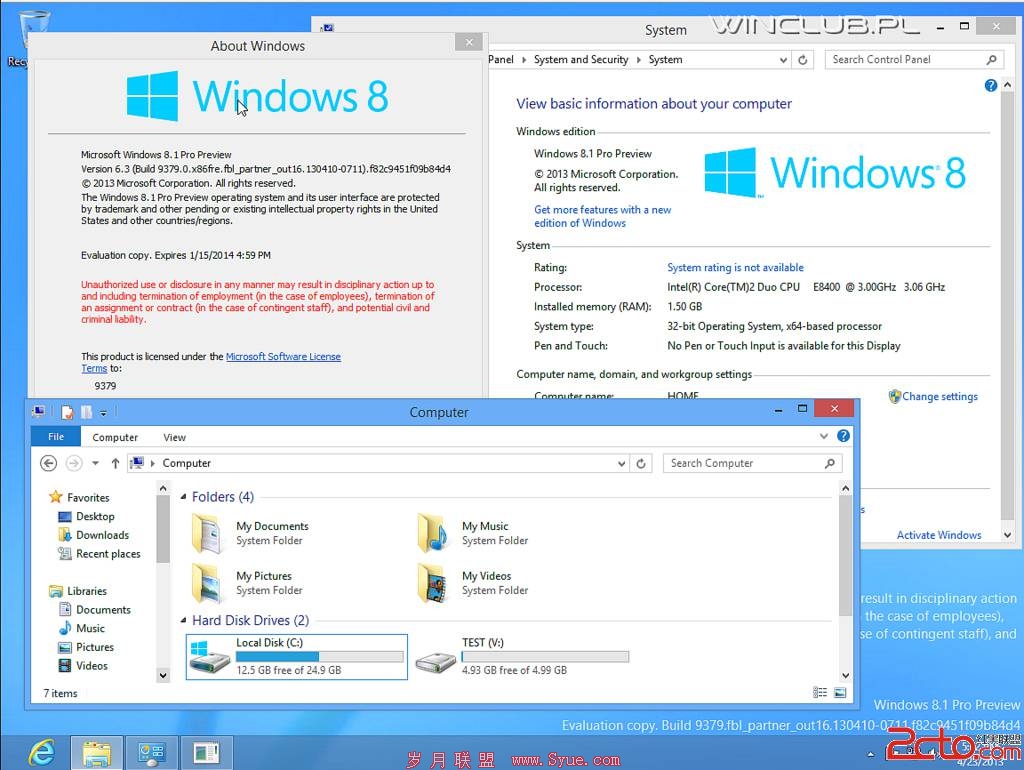Open the Computer ribbon tab
This screenshot has width=1024, height=770.
115,437
